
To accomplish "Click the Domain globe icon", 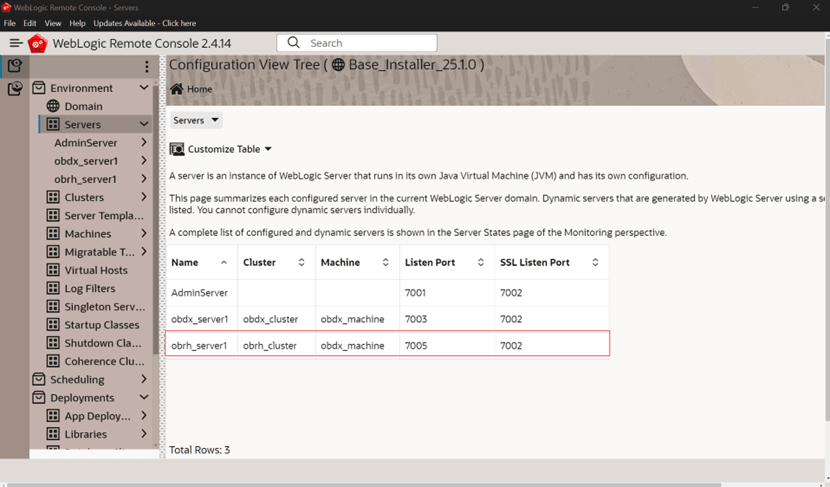I will 53,106.
